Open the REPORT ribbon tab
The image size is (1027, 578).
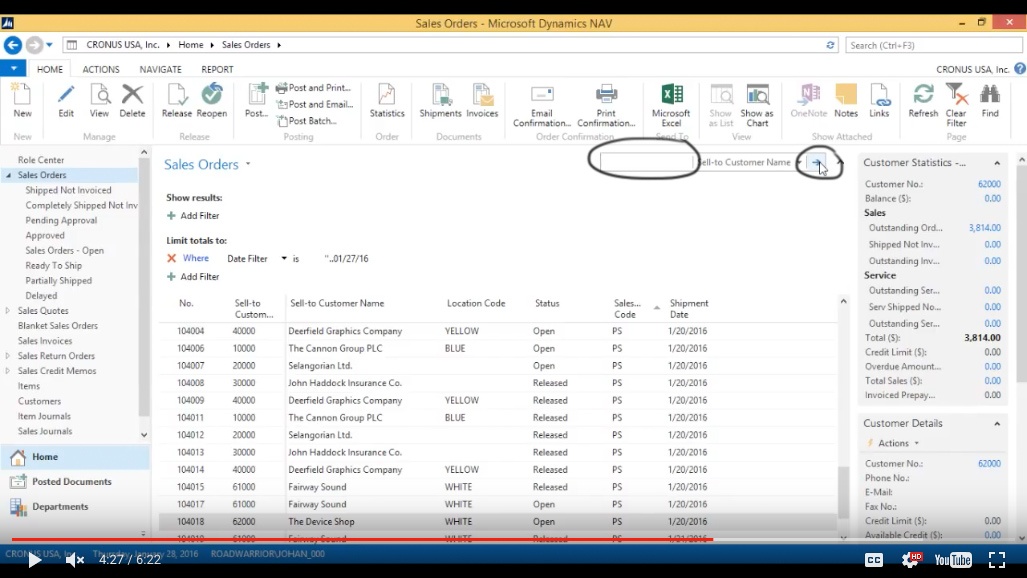[x=217, y=69]
